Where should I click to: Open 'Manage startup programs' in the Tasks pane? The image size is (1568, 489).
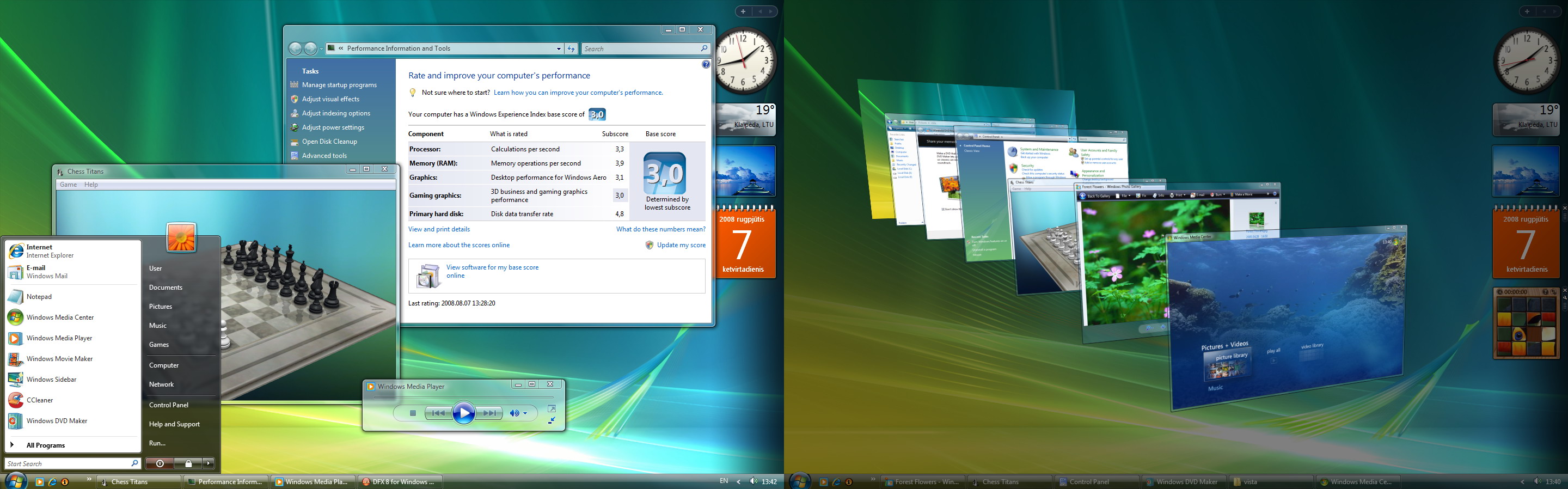pos(339,85)
